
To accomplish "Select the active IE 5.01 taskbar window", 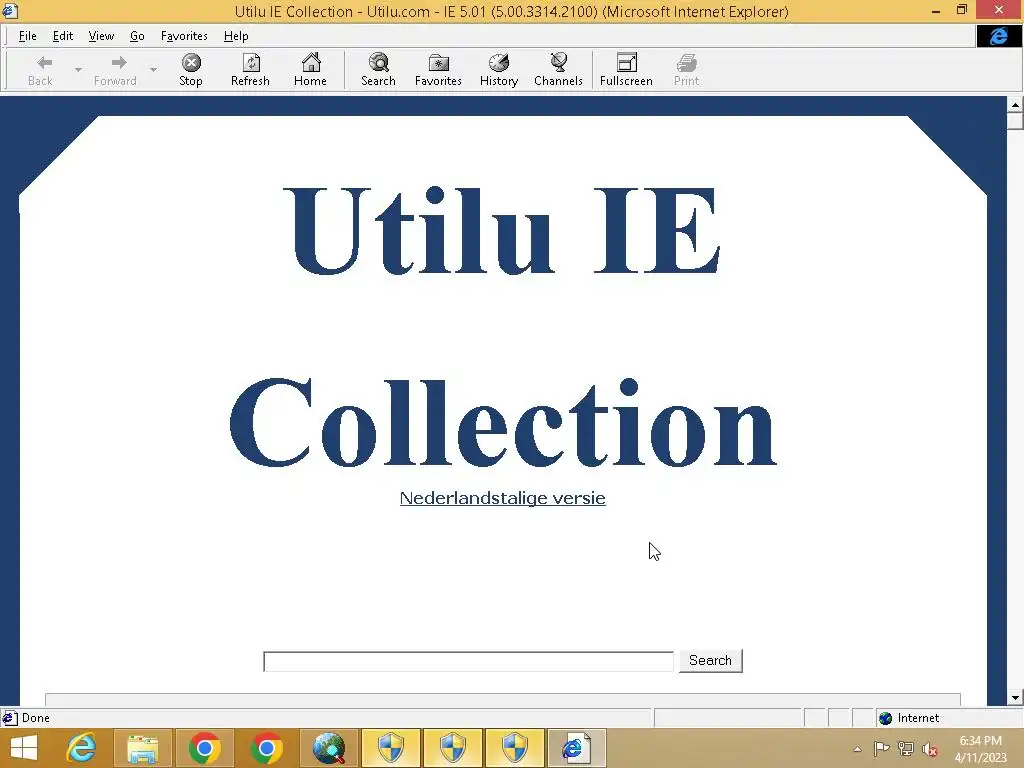I will [x=576, y=748].
